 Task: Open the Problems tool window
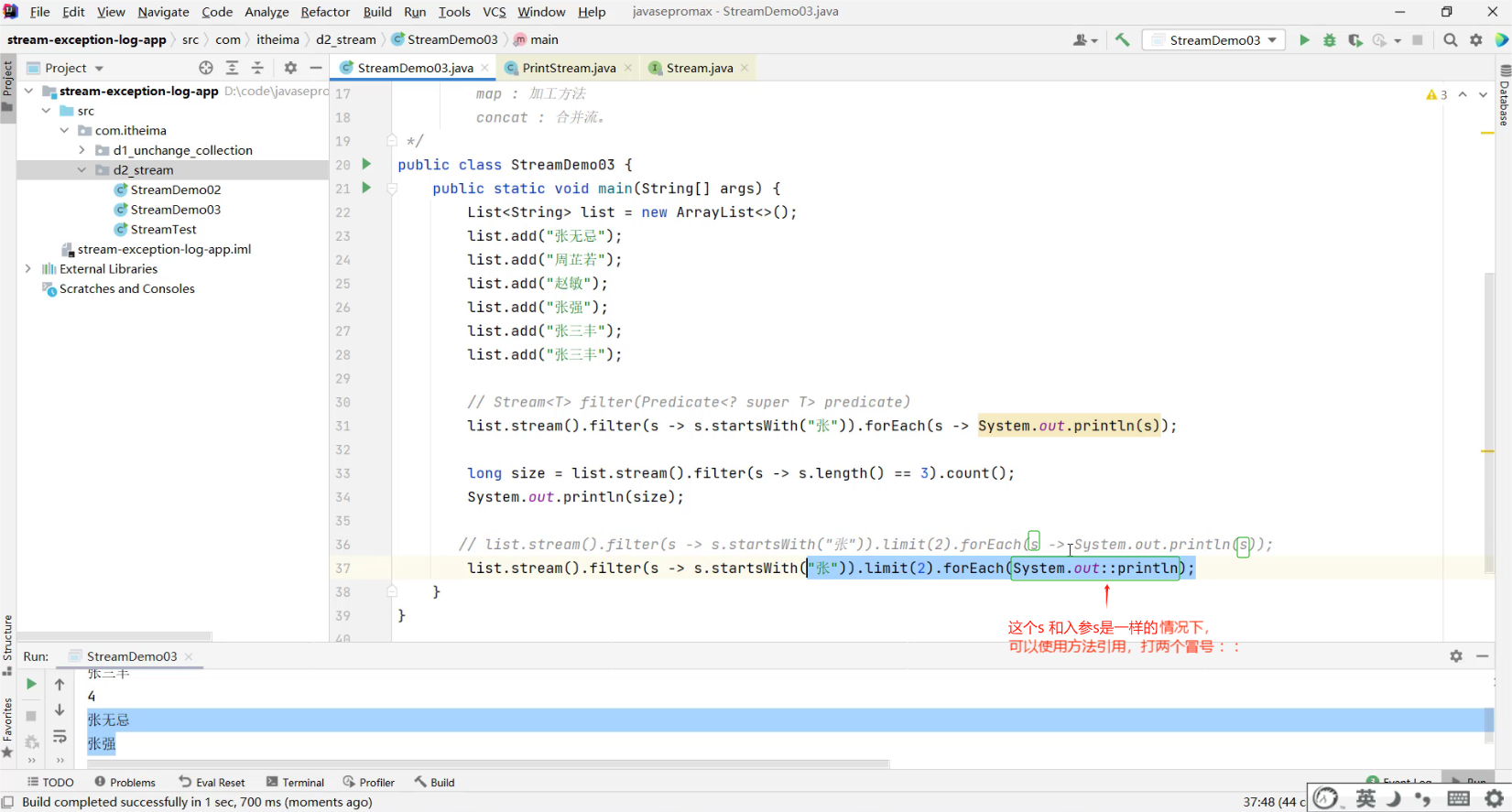pyautogui.click(x=125, y=782)
